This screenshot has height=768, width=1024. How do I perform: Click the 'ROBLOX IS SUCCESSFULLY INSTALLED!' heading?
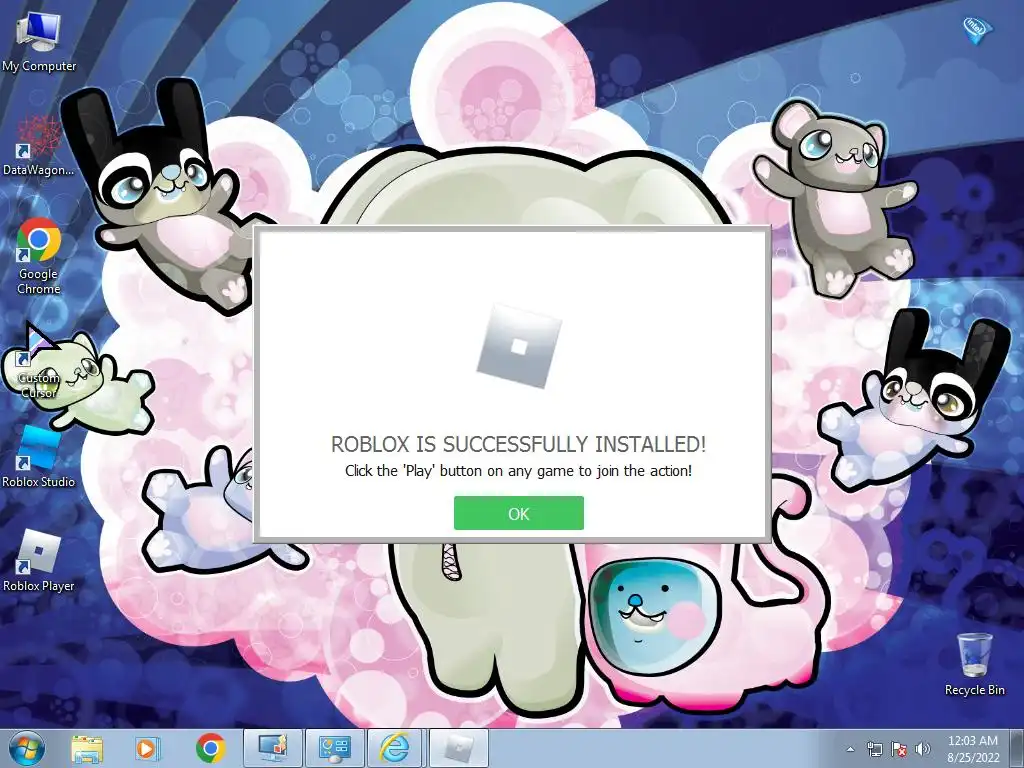point(519,444)
